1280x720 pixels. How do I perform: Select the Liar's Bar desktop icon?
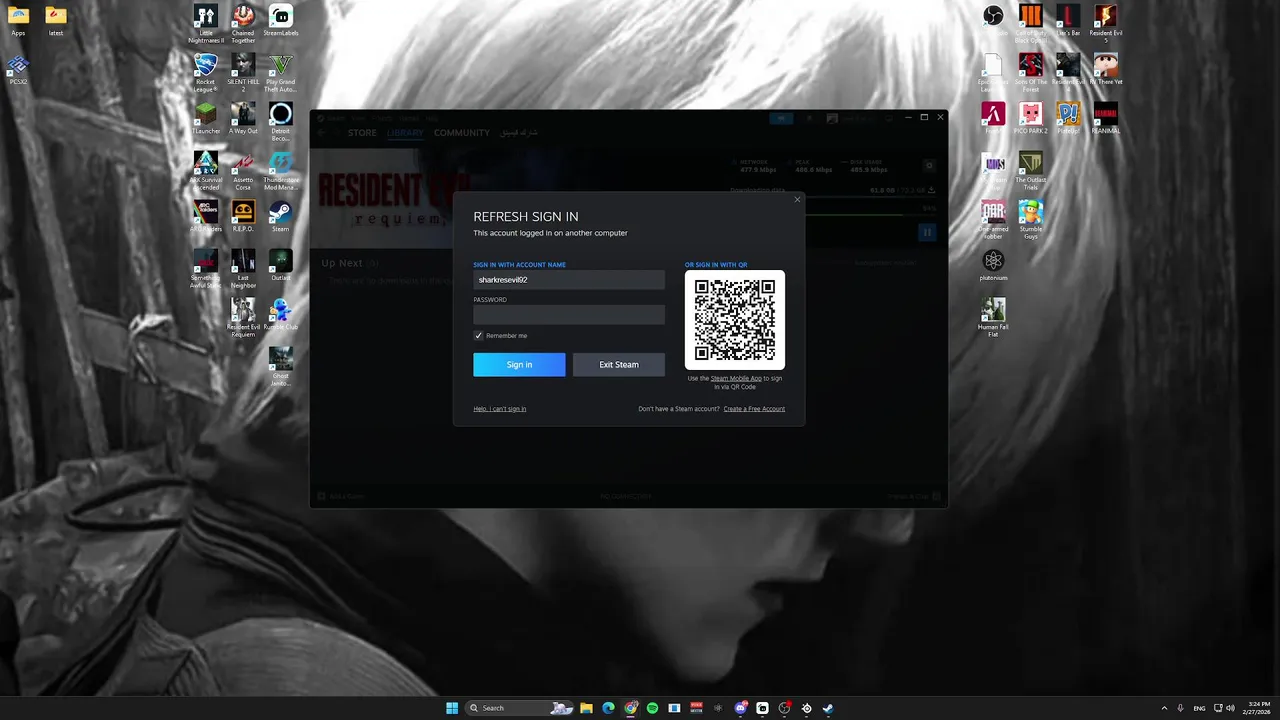pos(1068,21)
